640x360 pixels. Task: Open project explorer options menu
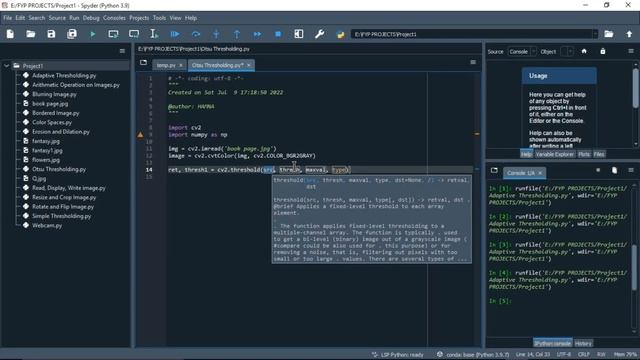(x=122, y=51)
